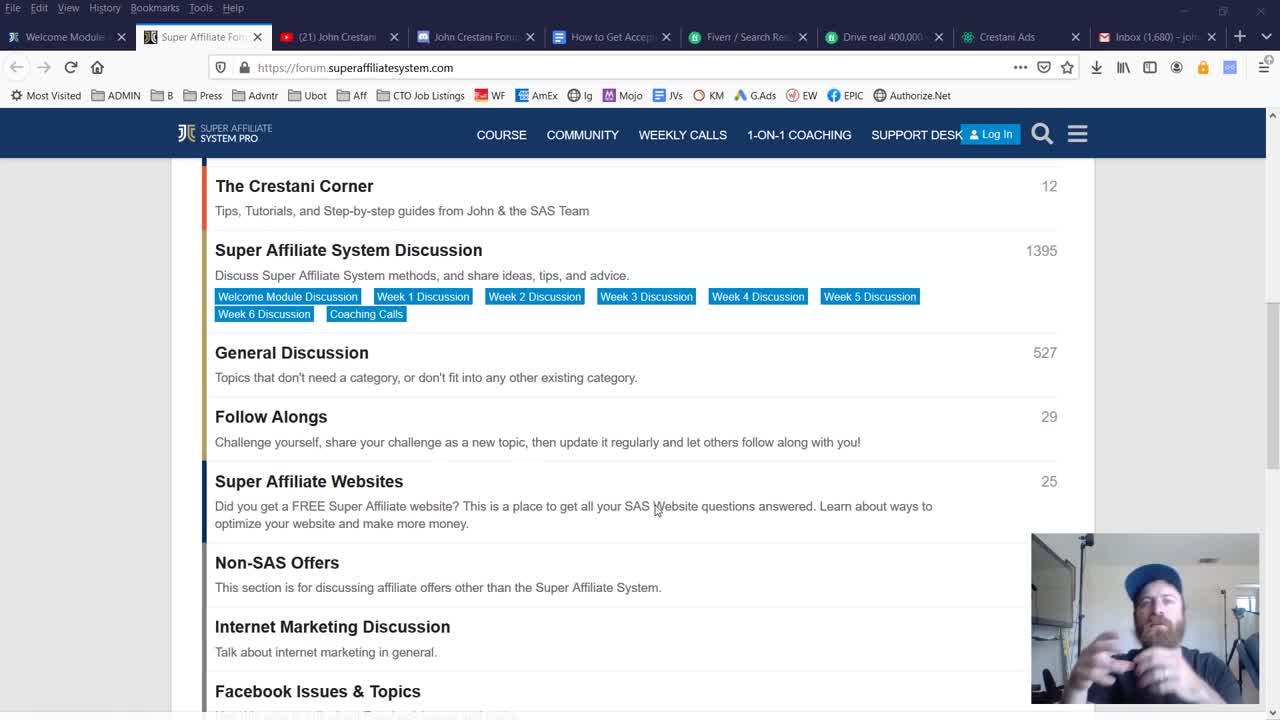
Task: Bookmark this page with the star icon
Action: [1067, 67]
